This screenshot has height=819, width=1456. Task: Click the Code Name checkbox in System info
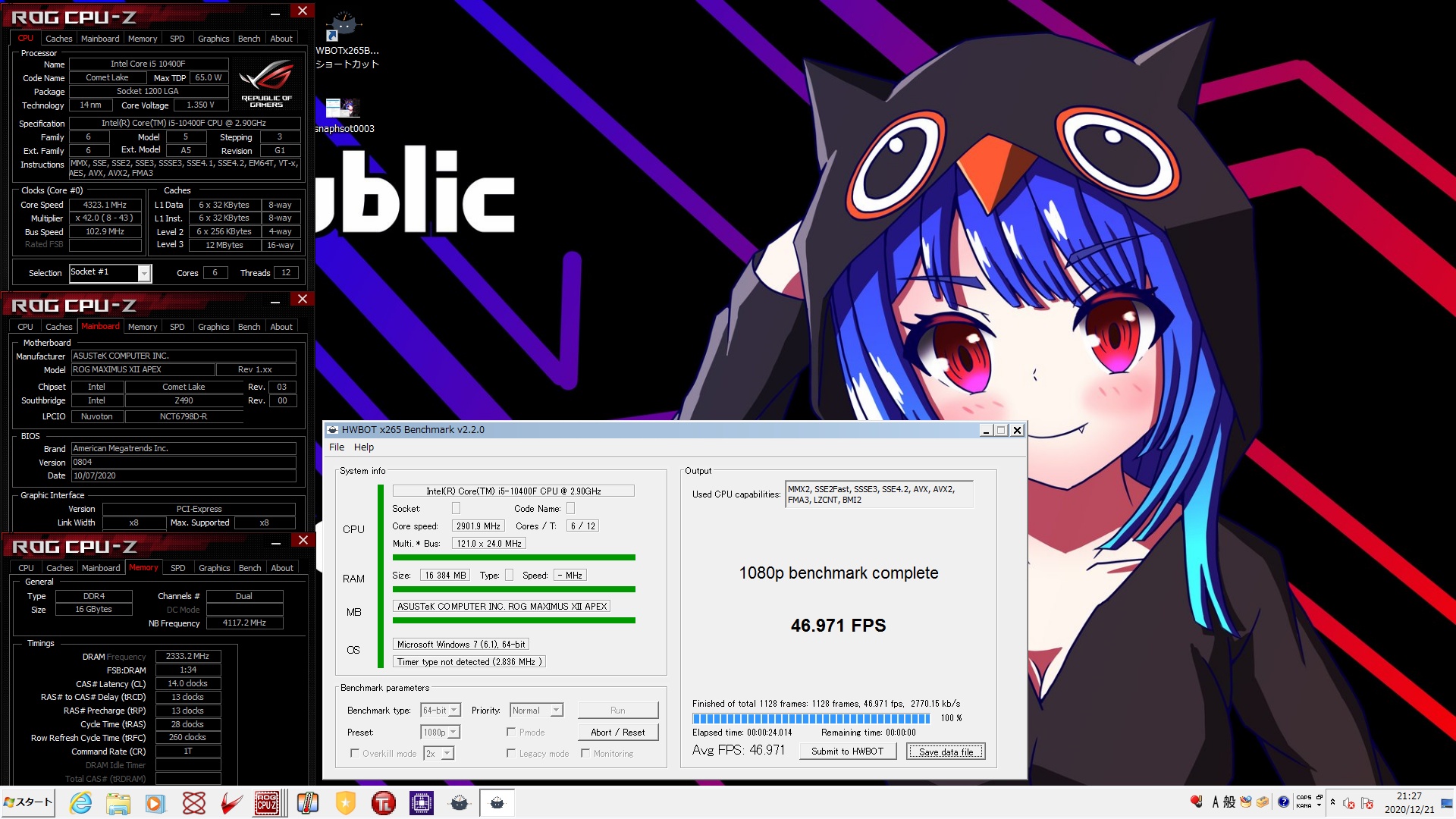pos(570,508)
